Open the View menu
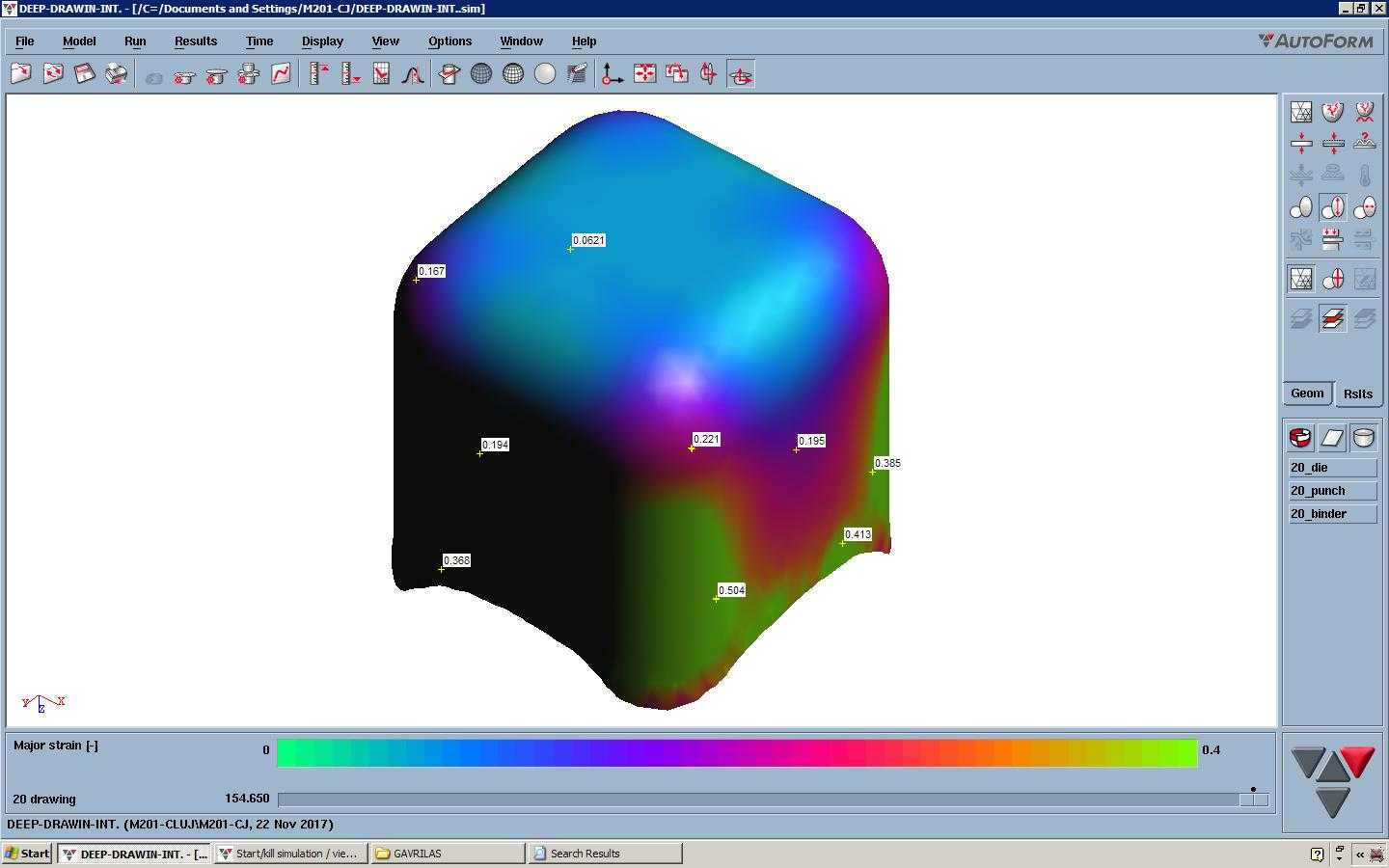1389x868 pixels. (386, 41)
